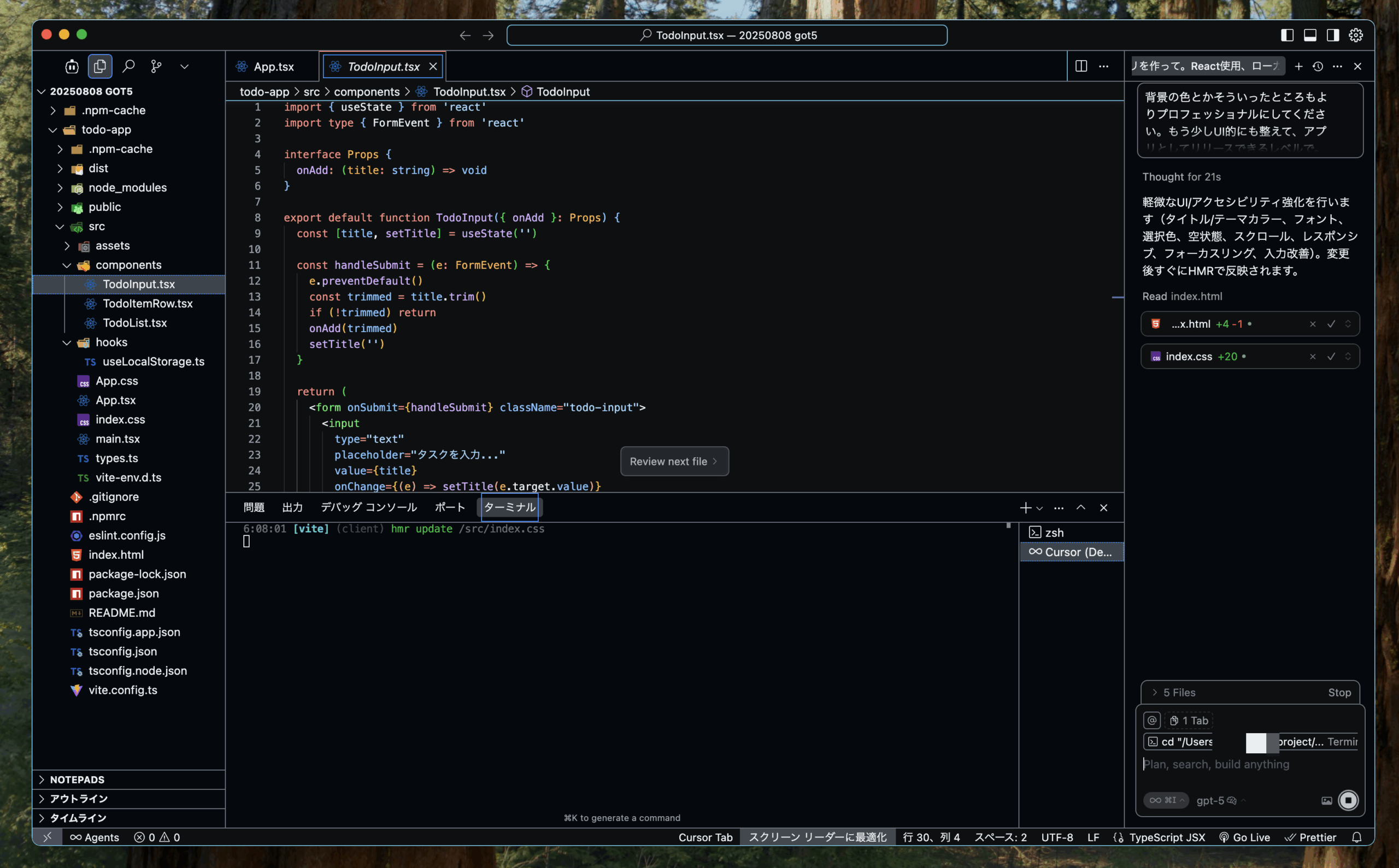Start a new chat with plus icon
This screenshot has width=1399, height=868.
click(1298, 66)
